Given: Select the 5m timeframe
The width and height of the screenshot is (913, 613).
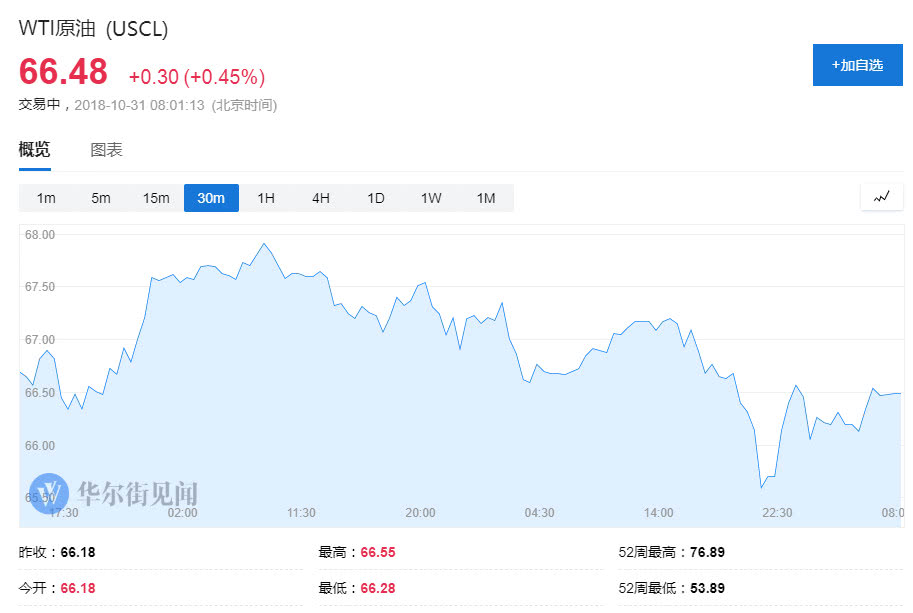Looking at the screenshot, I should (x=101, y=198).
